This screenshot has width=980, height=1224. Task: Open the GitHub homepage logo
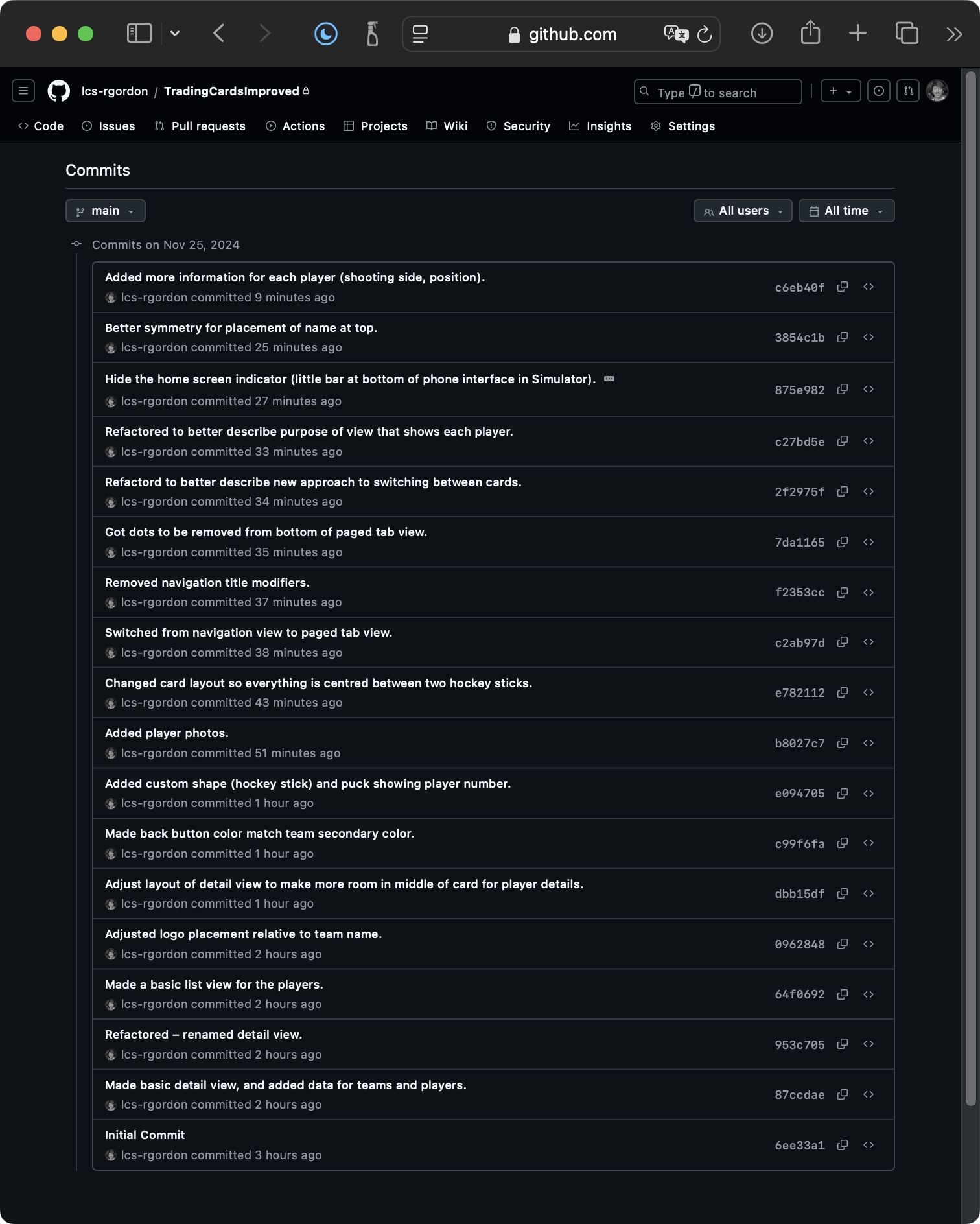(x=59, y=91)
